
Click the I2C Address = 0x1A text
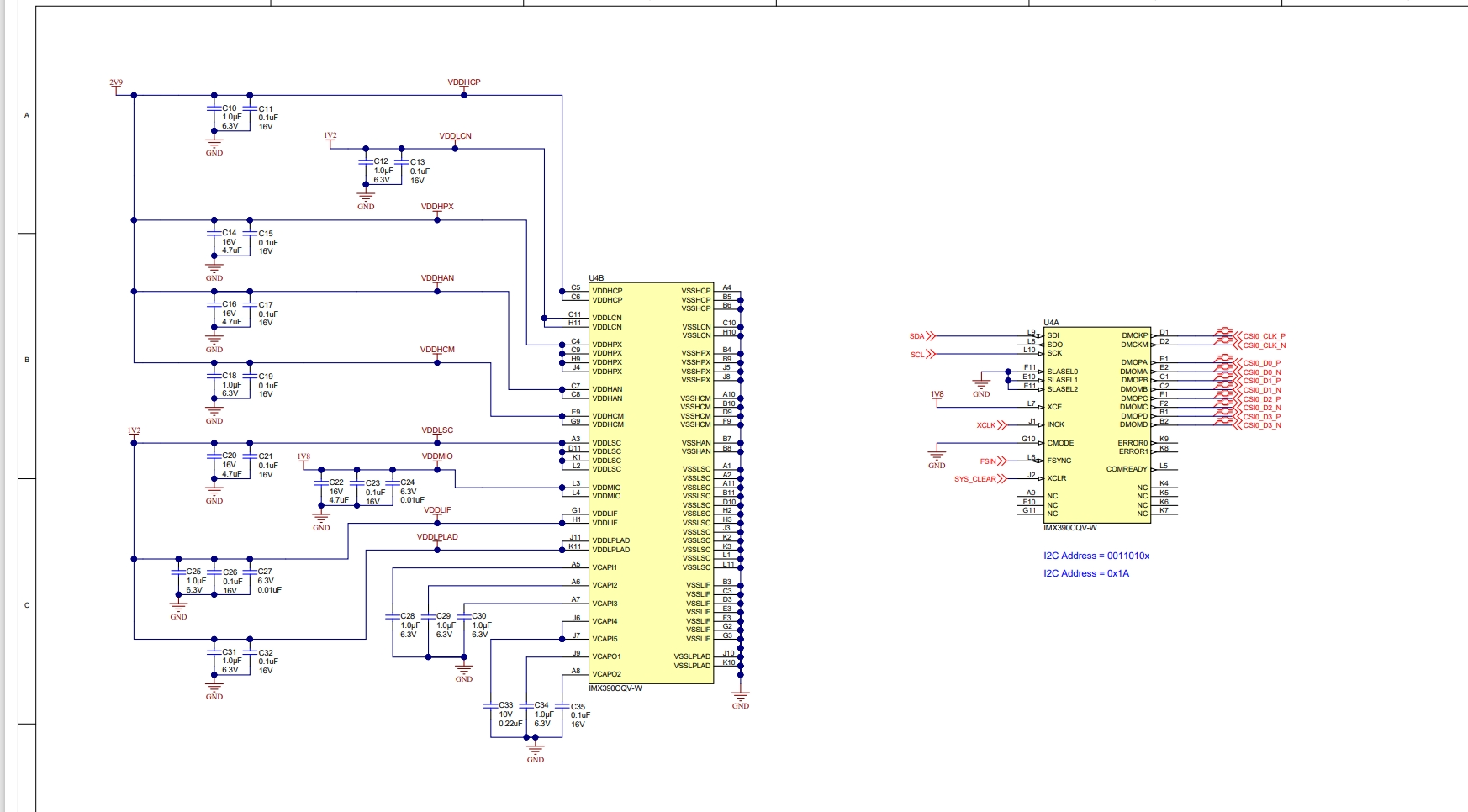coord(1085,573)
